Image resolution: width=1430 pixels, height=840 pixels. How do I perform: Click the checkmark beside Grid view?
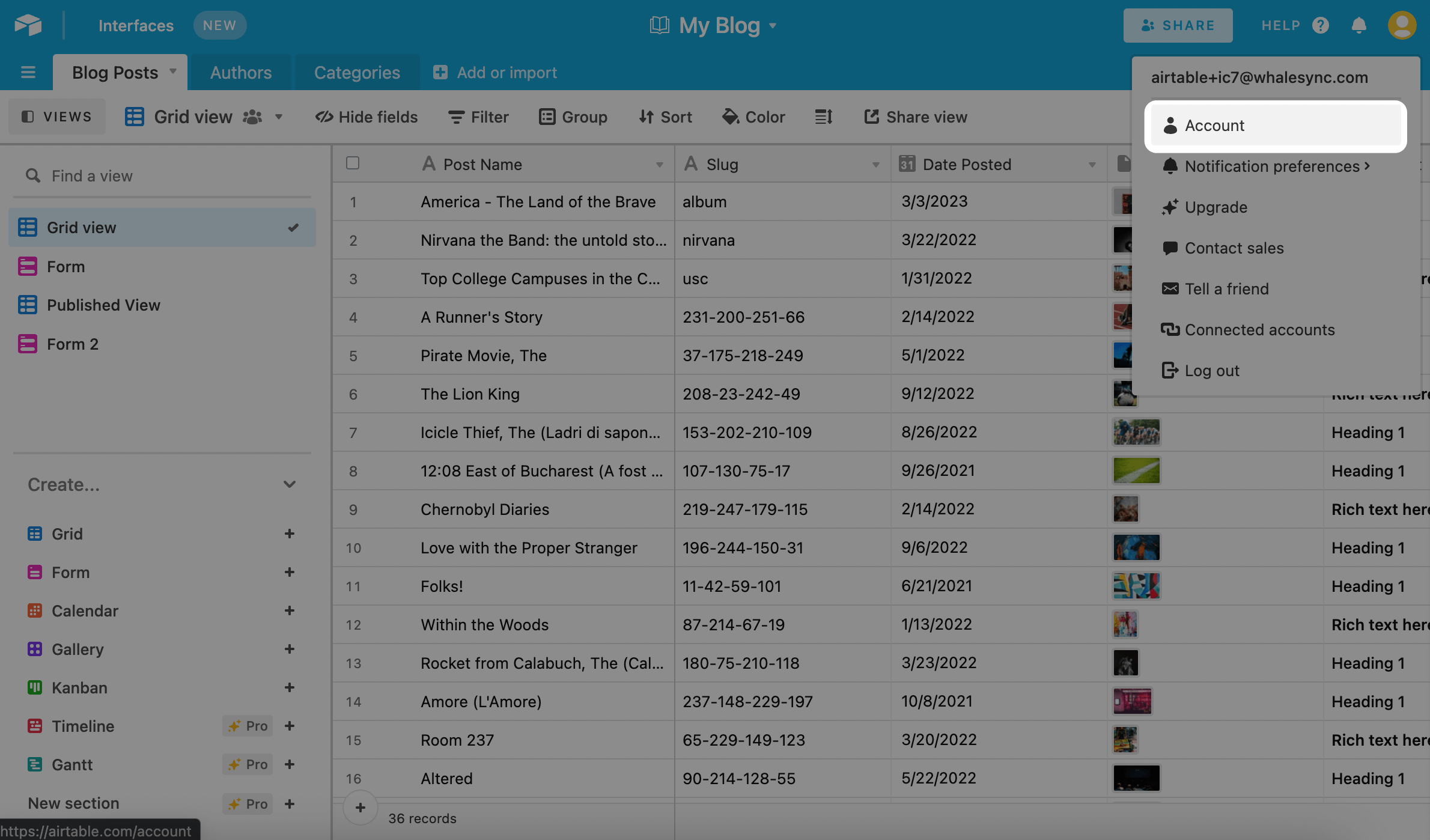(x=294, y=228)
